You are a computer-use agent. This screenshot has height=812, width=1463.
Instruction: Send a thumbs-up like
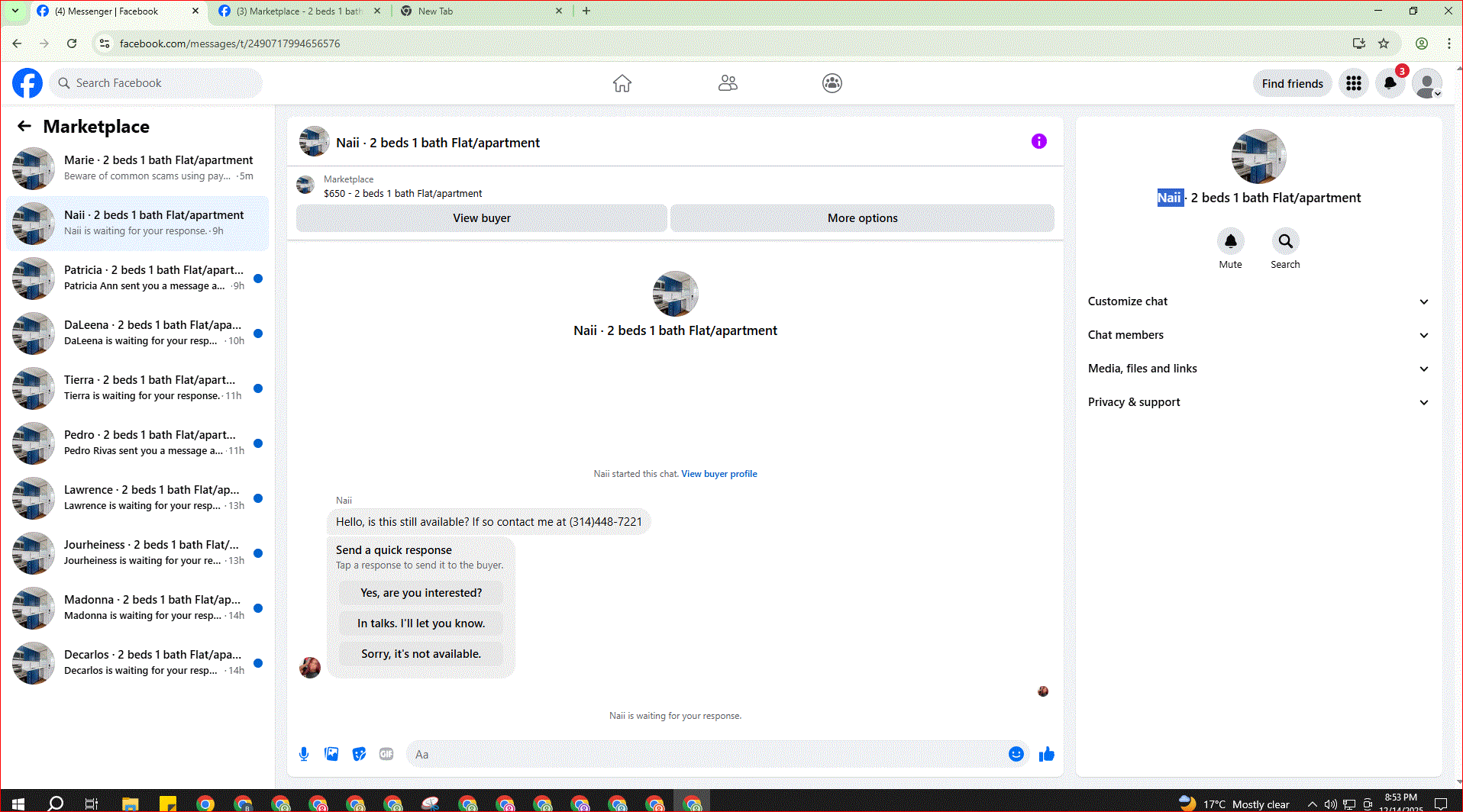pos(1046,754)
